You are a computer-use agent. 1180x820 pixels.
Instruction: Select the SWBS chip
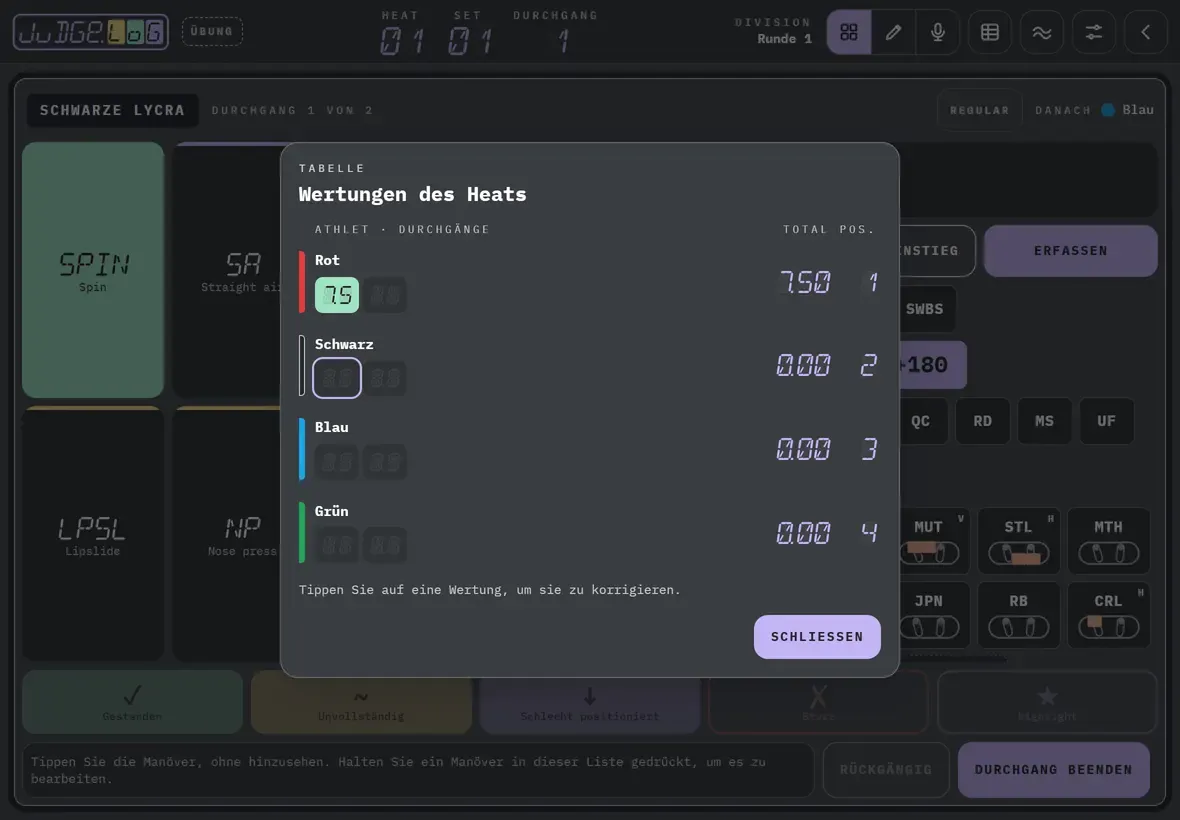(925, 309)
